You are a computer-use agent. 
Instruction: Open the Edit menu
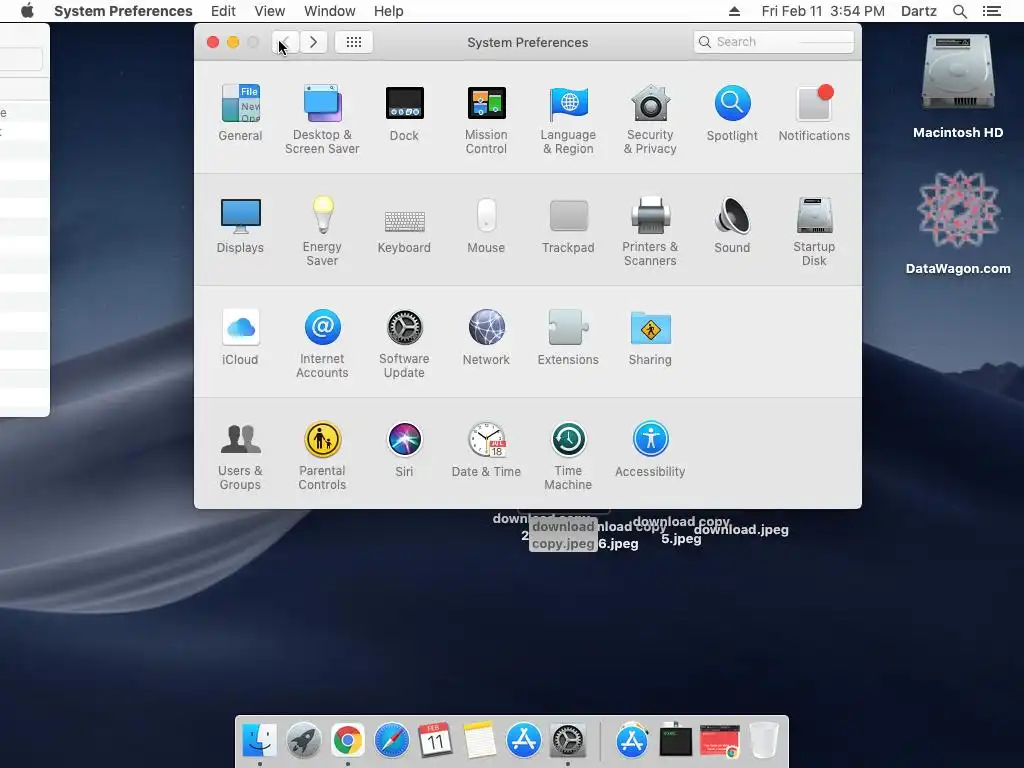(223, 11)
